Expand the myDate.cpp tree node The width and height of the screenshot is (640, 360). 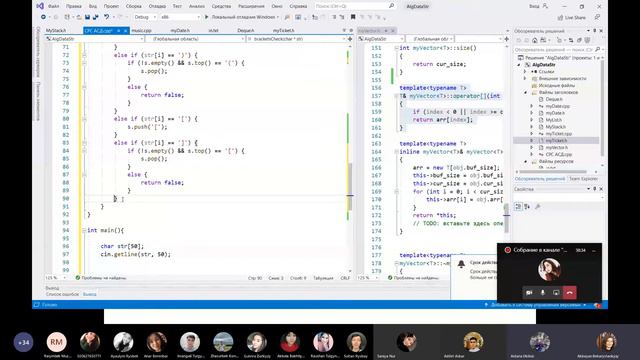[532, 106]
